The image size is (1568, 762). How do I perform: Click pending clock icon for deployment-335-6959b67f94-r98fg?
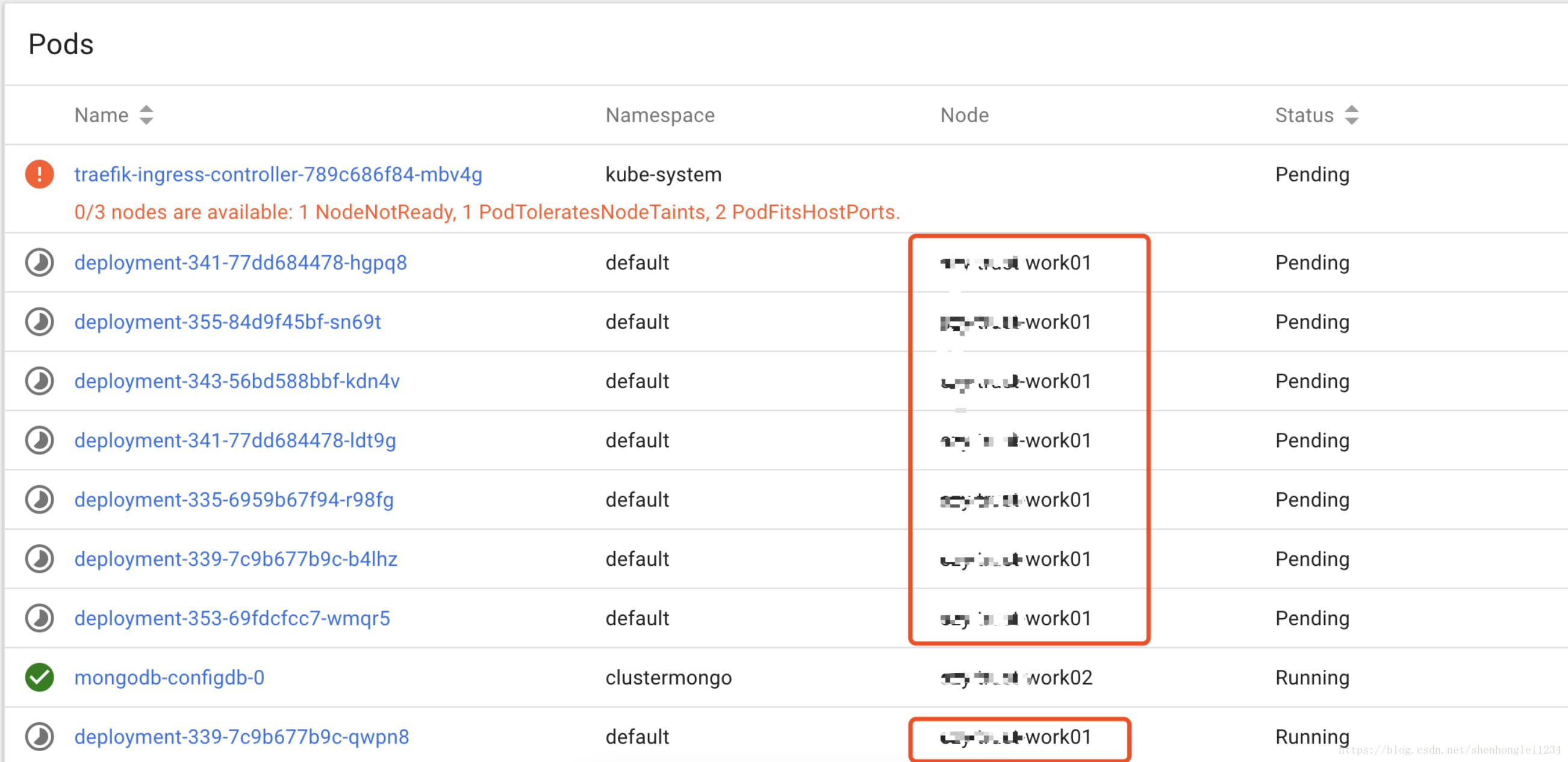(x=40, y=500)
